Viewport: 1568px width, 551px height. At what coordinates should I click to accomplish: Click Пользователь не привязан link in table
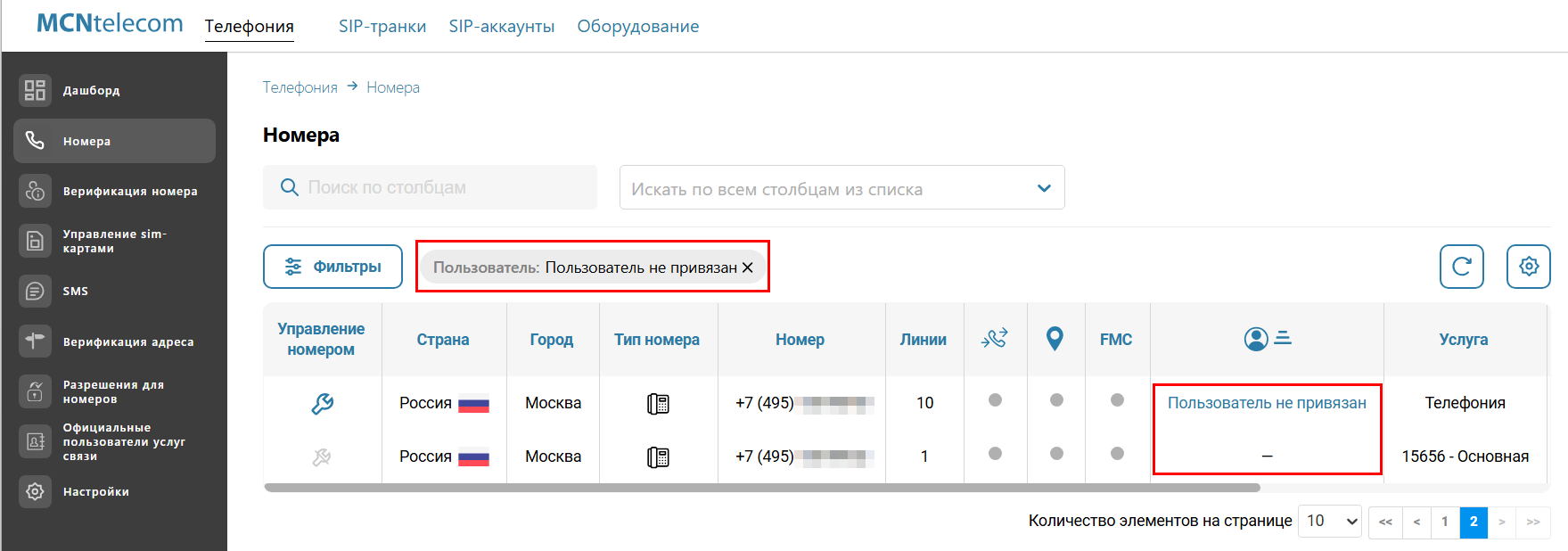pyautogui.click(x=1267, y=403)
